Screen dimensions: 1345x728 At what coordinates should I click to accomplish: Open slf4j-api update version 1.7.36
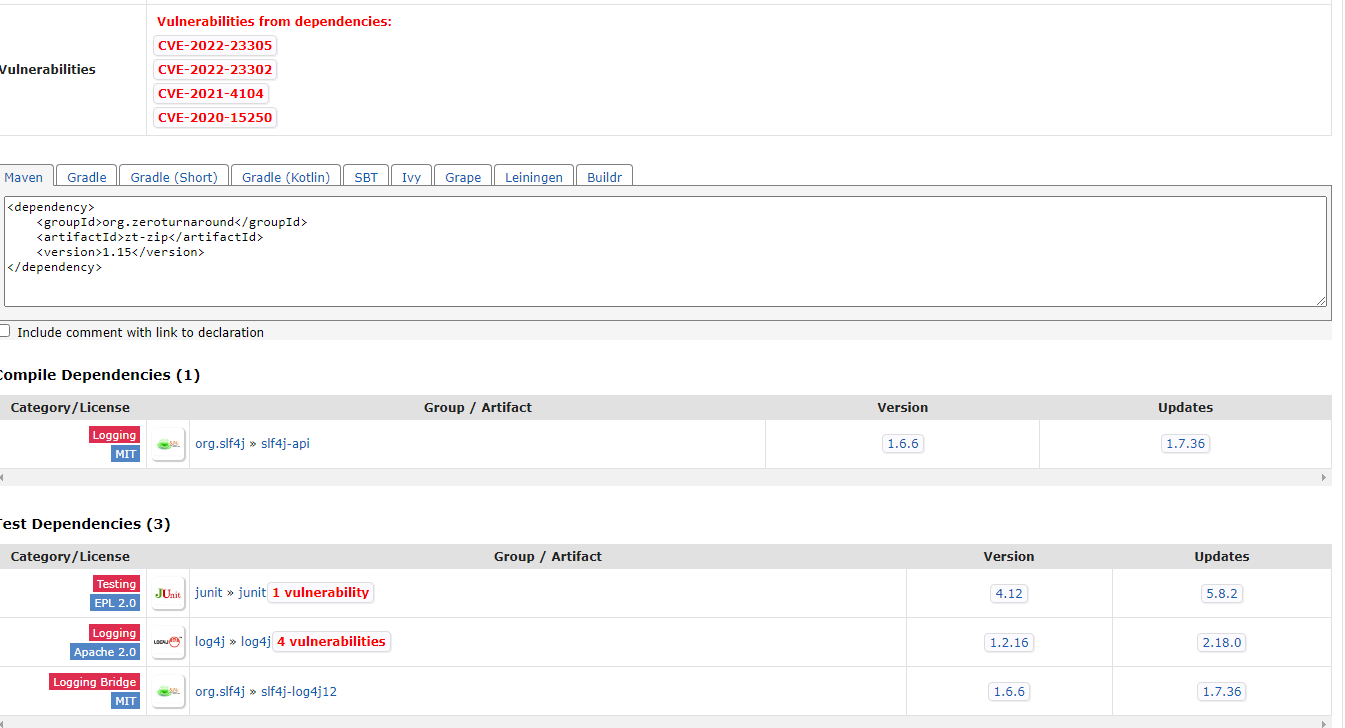pyautogui.click(x=1186, y=444)
